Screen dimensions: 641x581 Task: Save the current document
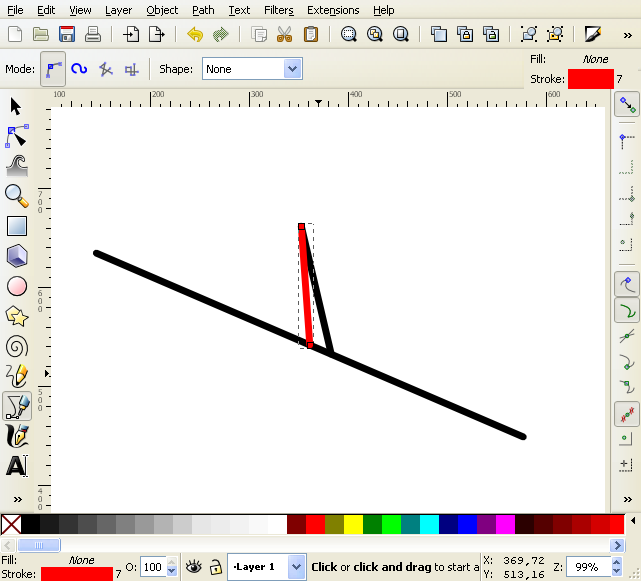(x=67, y=34)
